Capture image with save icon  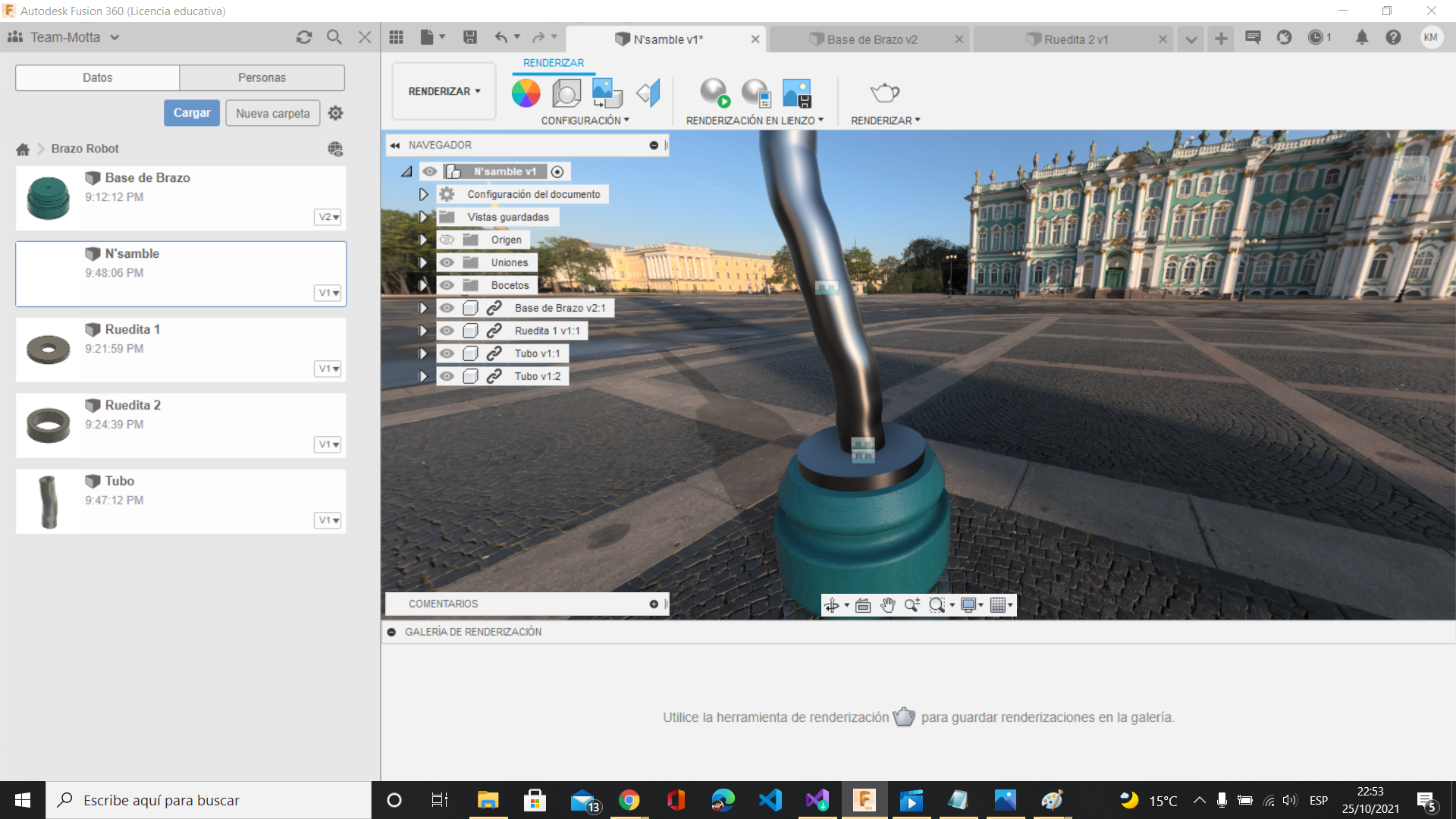[797, 93]
